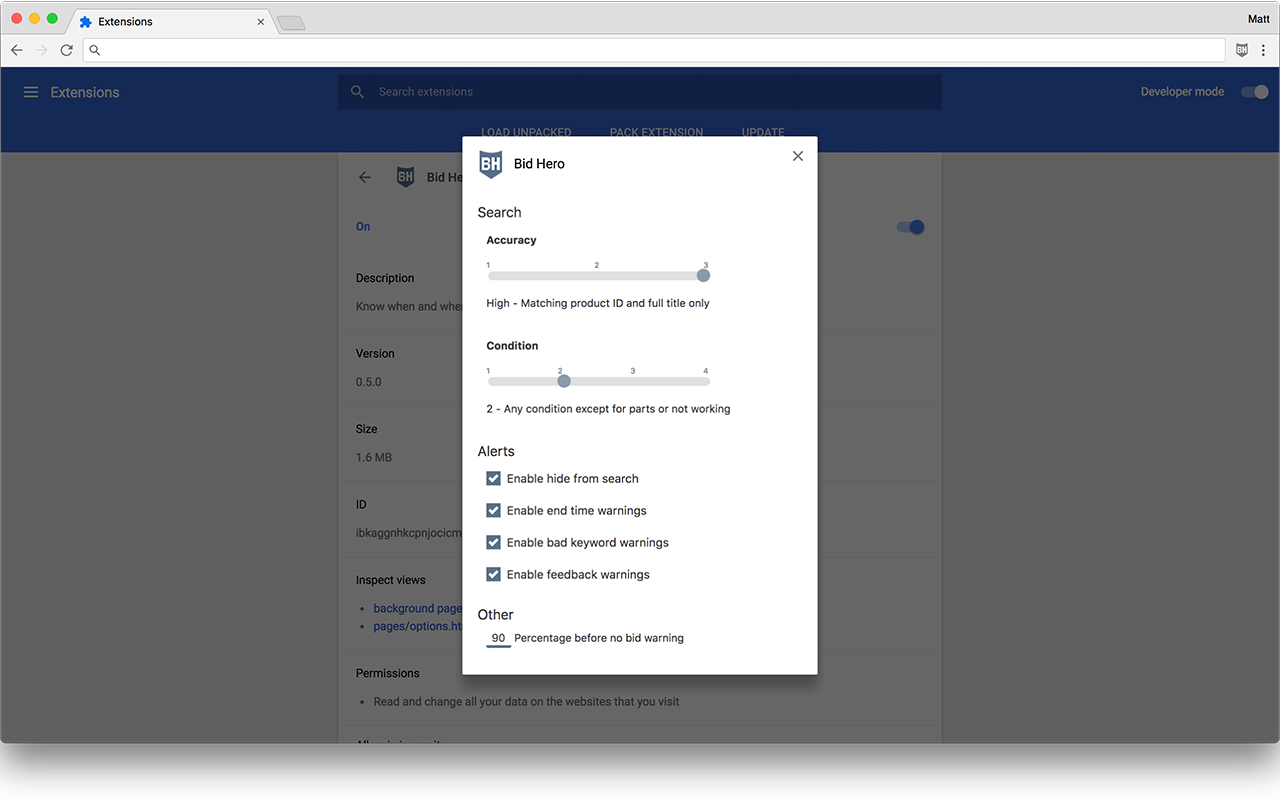Uncheck Enable feedback warnings

point(493,575)
